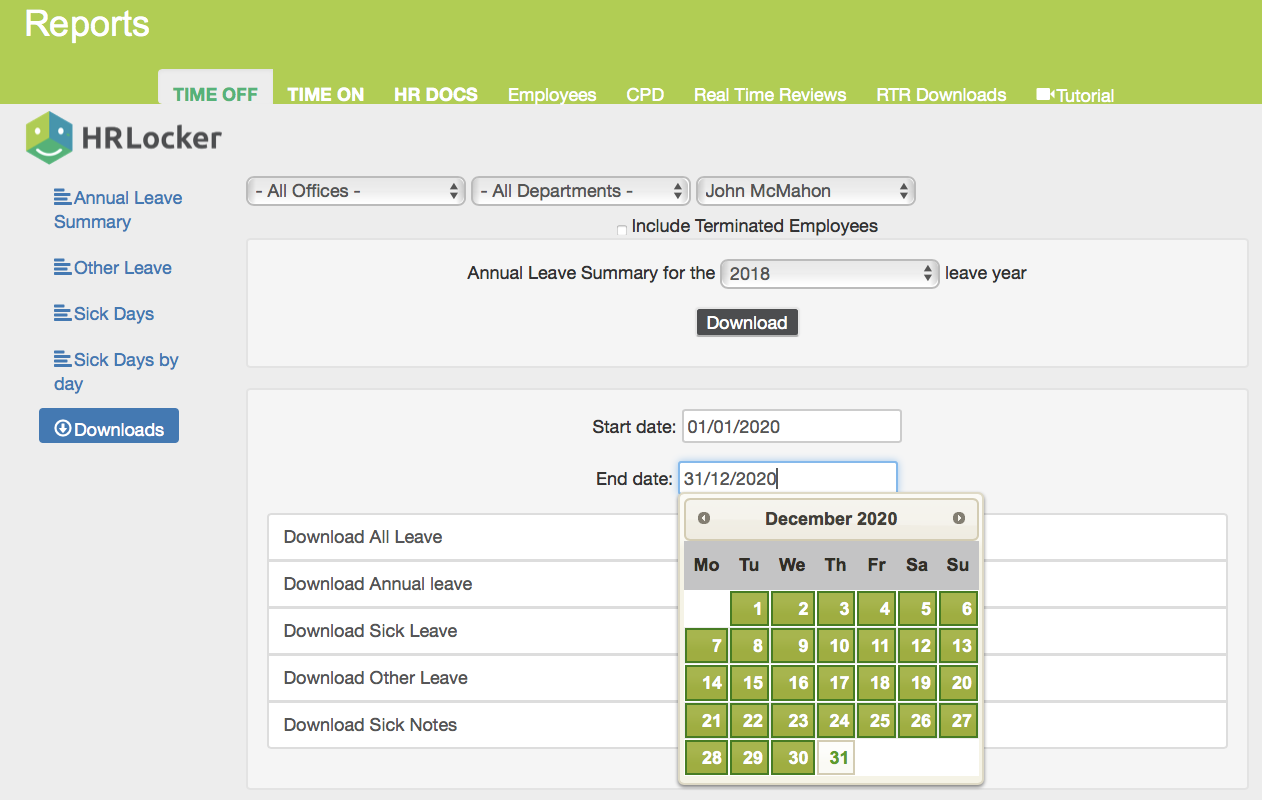Expand the All Offices dropdown
The image size is (1262, 800).
356,191
